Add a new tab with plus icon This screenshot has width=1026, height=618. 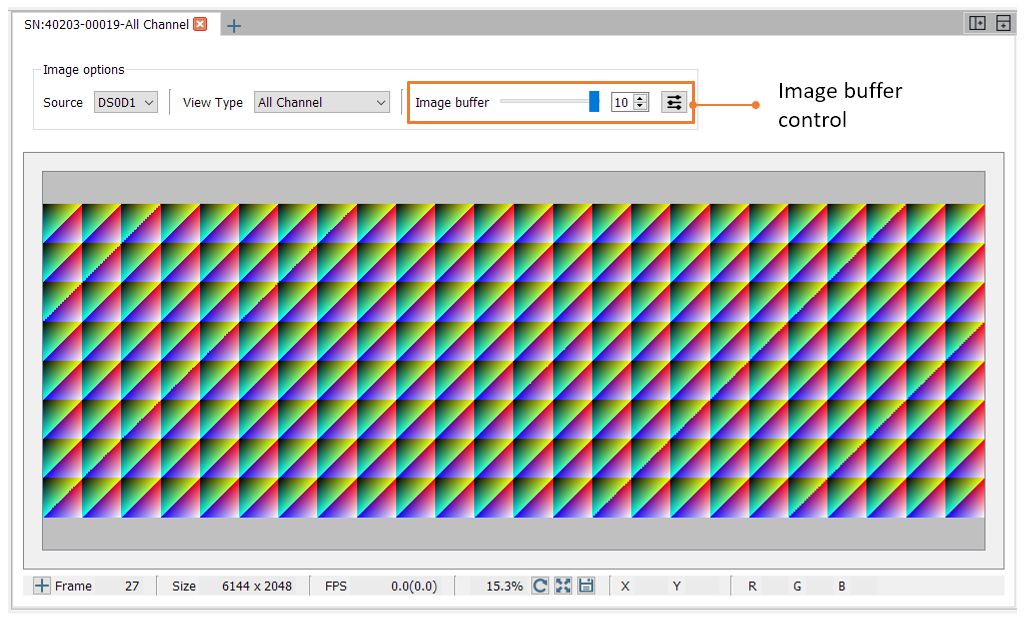tap(234, 26)
